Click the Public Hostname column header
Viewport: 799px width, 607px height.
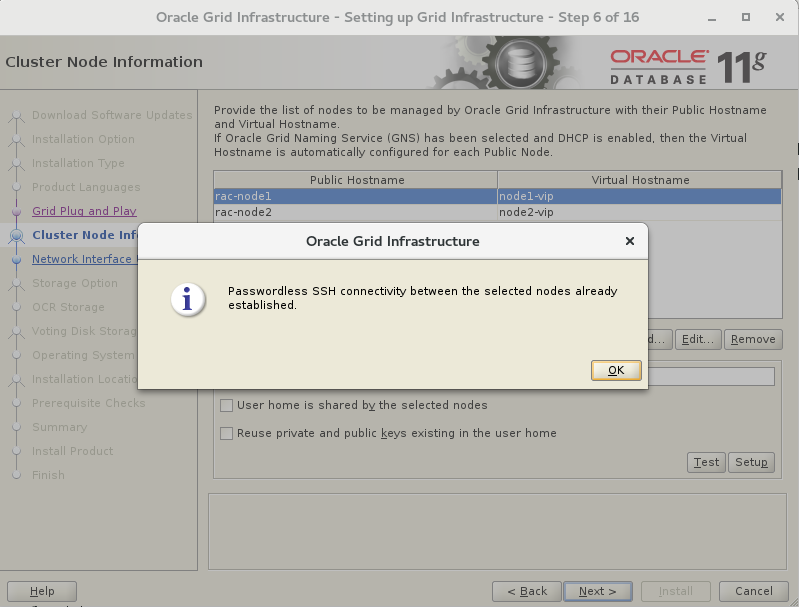pyautogui.click(x=356, y=180)
